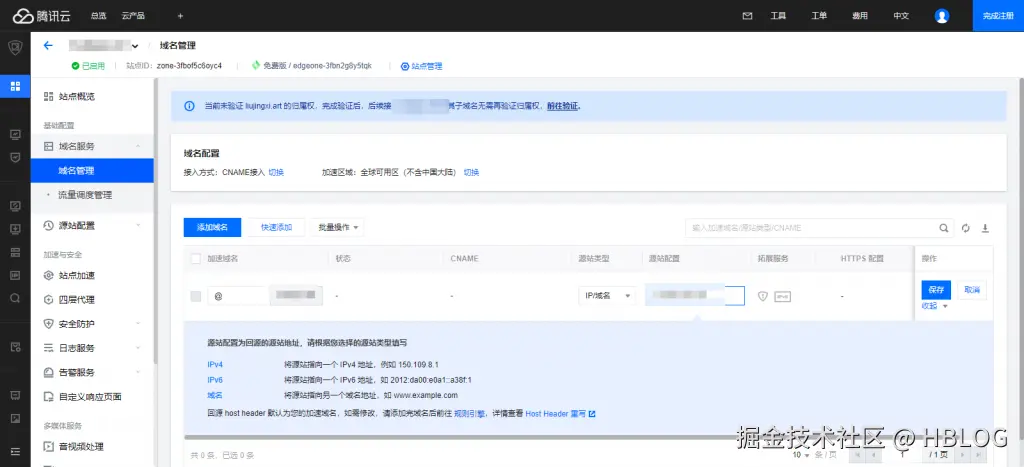Click the origin address input field
Viewport: 1024px width, 467px height.
pos(695,296)
